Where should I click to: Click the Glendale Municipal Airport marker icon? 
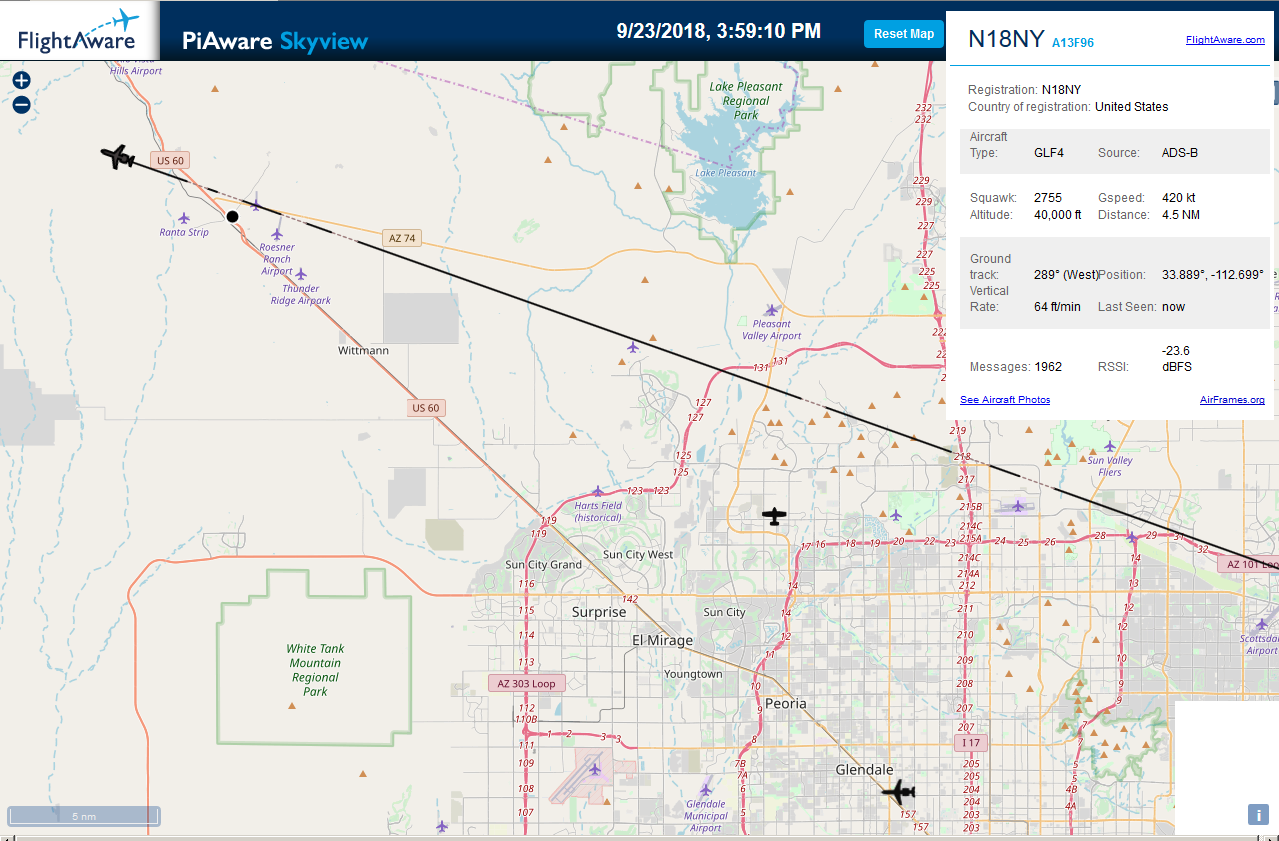pos(707,789)
